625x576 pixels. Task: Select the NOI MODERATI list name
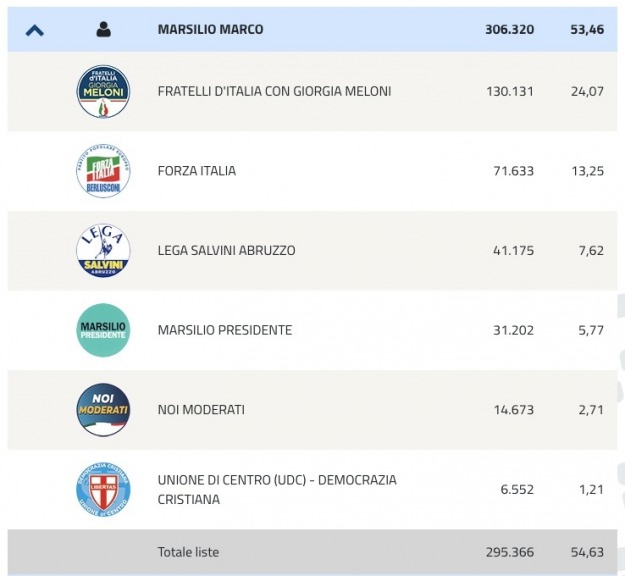click(x=201, y=410)
